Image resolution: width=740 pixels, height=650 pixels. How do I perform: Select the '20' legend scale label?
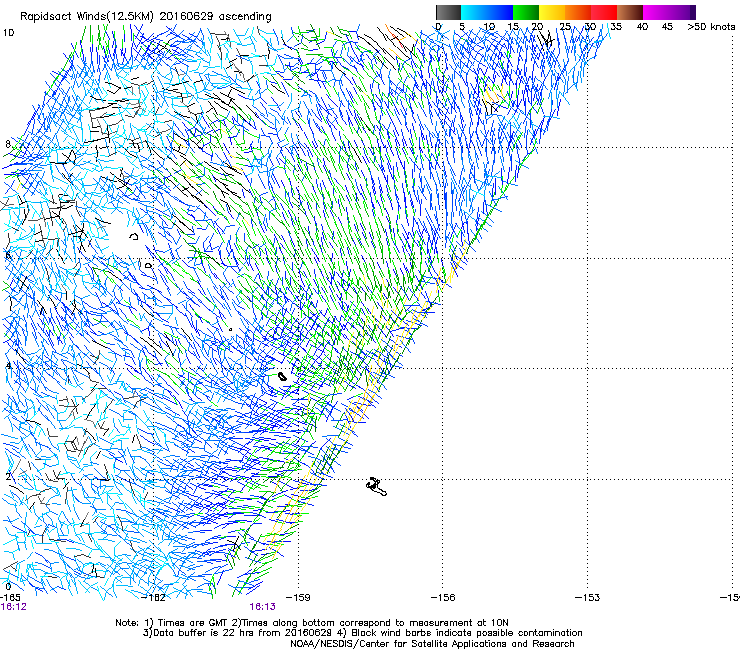pyautogui.click(x=537, y=26)
